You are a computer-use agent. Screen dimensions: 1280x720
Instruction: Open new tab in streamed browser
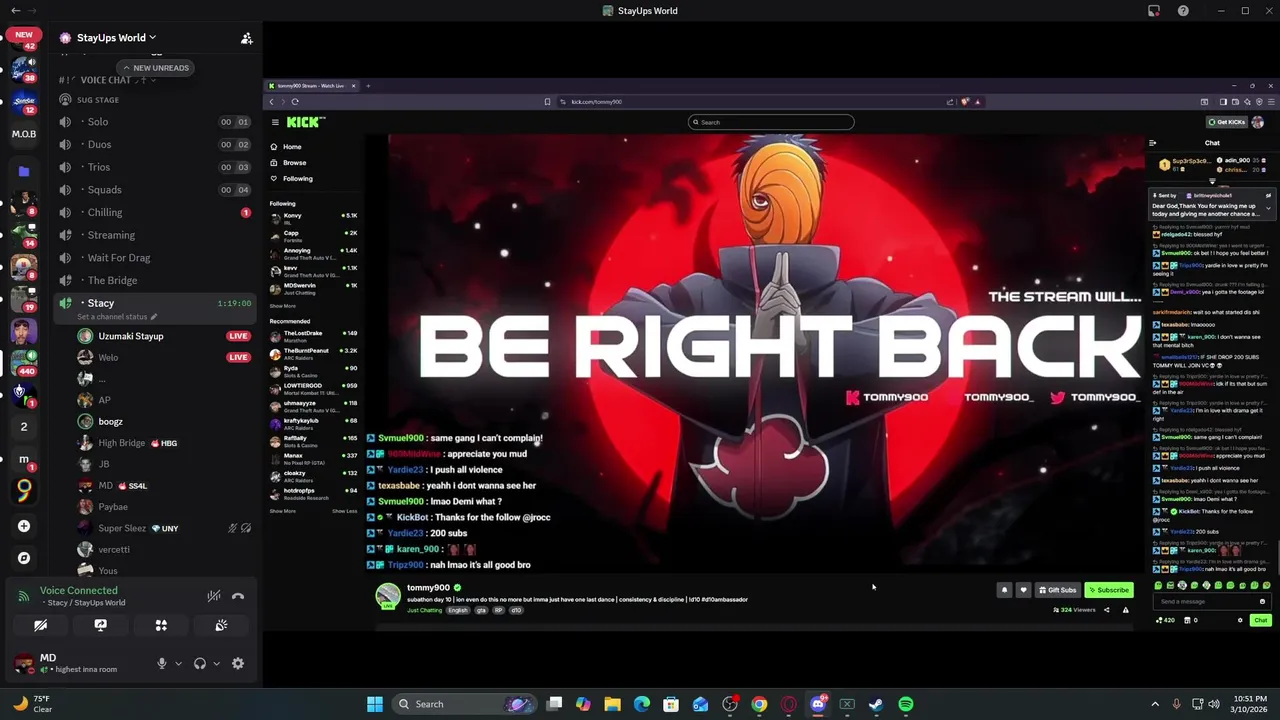367,86
